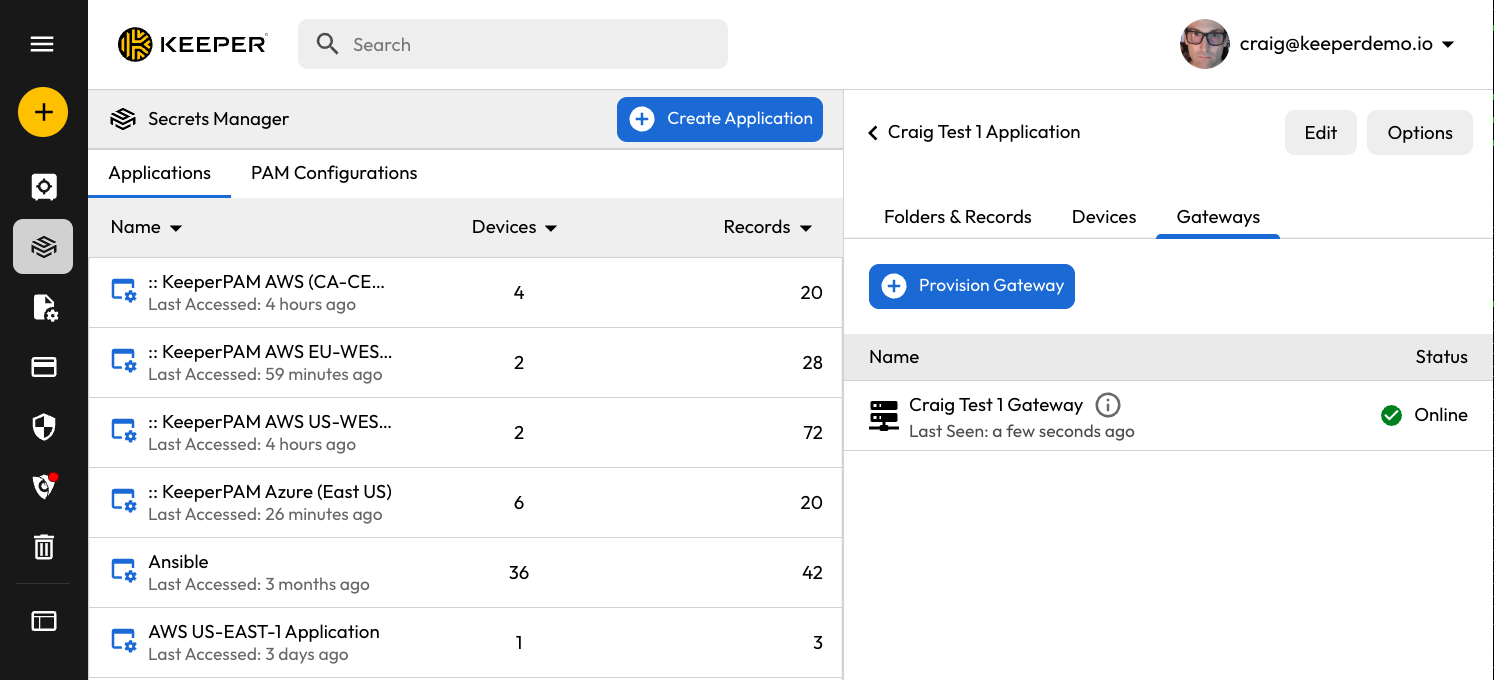Click the info icon beside Craig Test 1 Gateway
1494x680 pixels.
[x=1107, y=405]
